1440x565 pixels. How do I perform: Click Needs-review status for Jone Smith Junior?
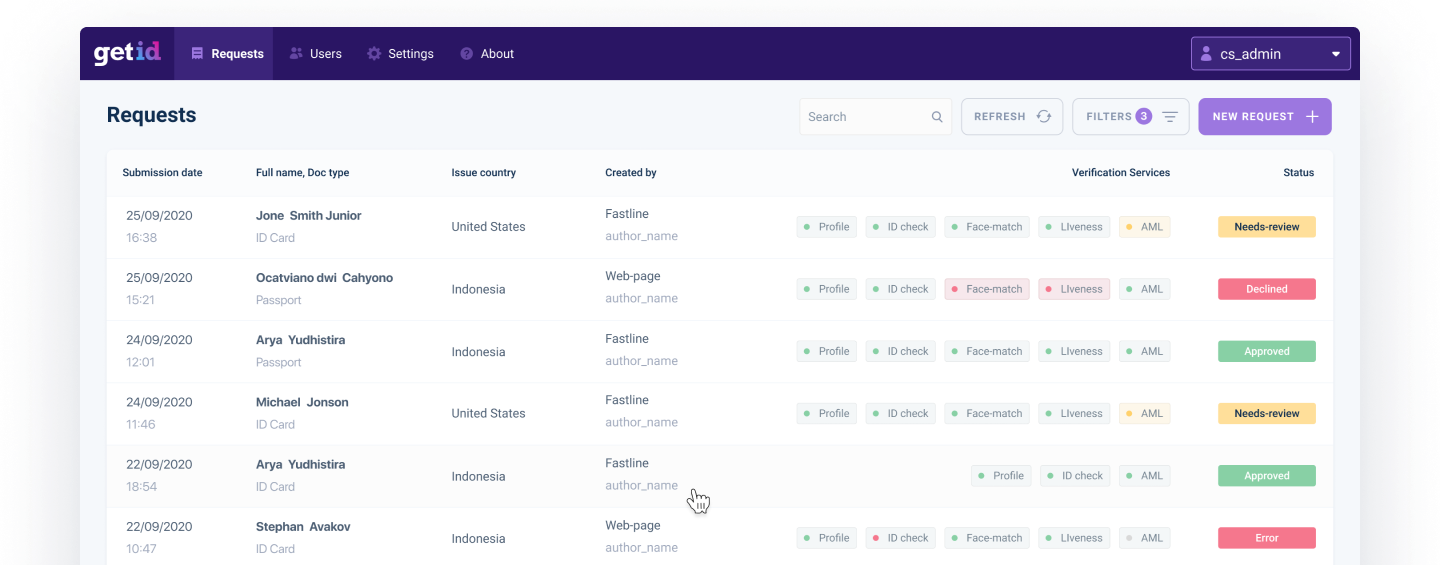tap(1266, 227)
